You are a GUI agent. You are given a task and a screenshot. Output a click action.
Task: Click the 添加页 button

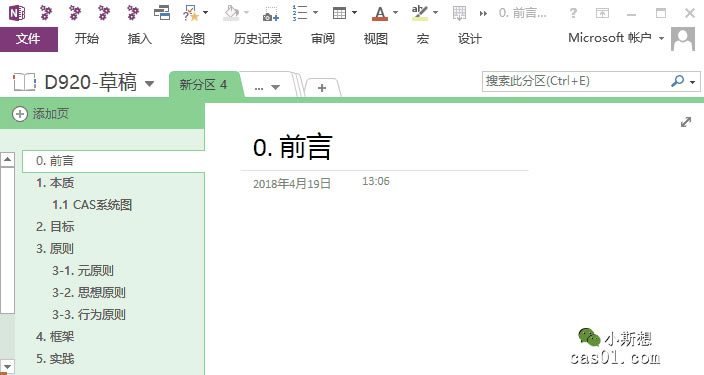click(x=40, y=114)
